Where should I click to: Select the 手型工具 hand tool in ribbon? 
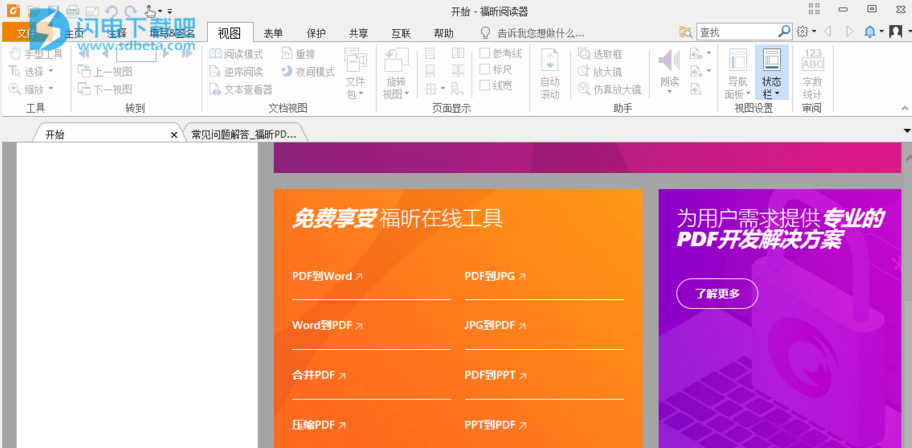pos(36,55)
